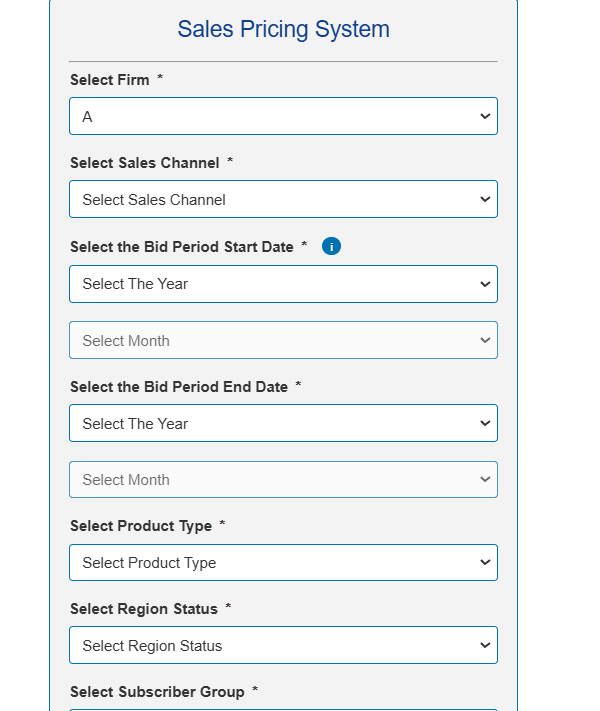Click the chevron arrow on start year field
600x711 pixels.
[x=485, y=284]
